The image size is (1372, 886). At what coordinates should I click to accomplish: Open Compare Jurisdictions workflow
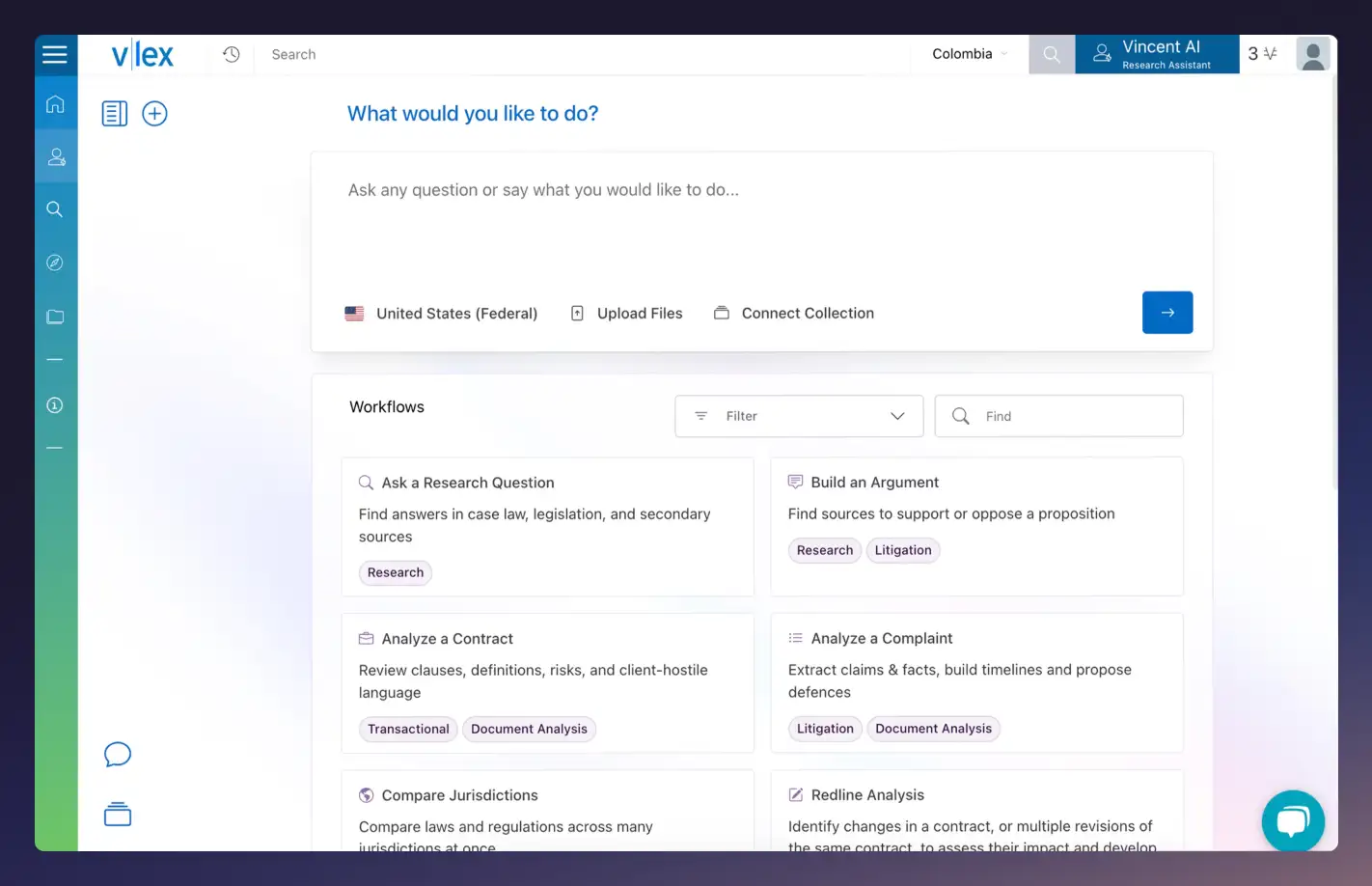click(x=547, y=811)
